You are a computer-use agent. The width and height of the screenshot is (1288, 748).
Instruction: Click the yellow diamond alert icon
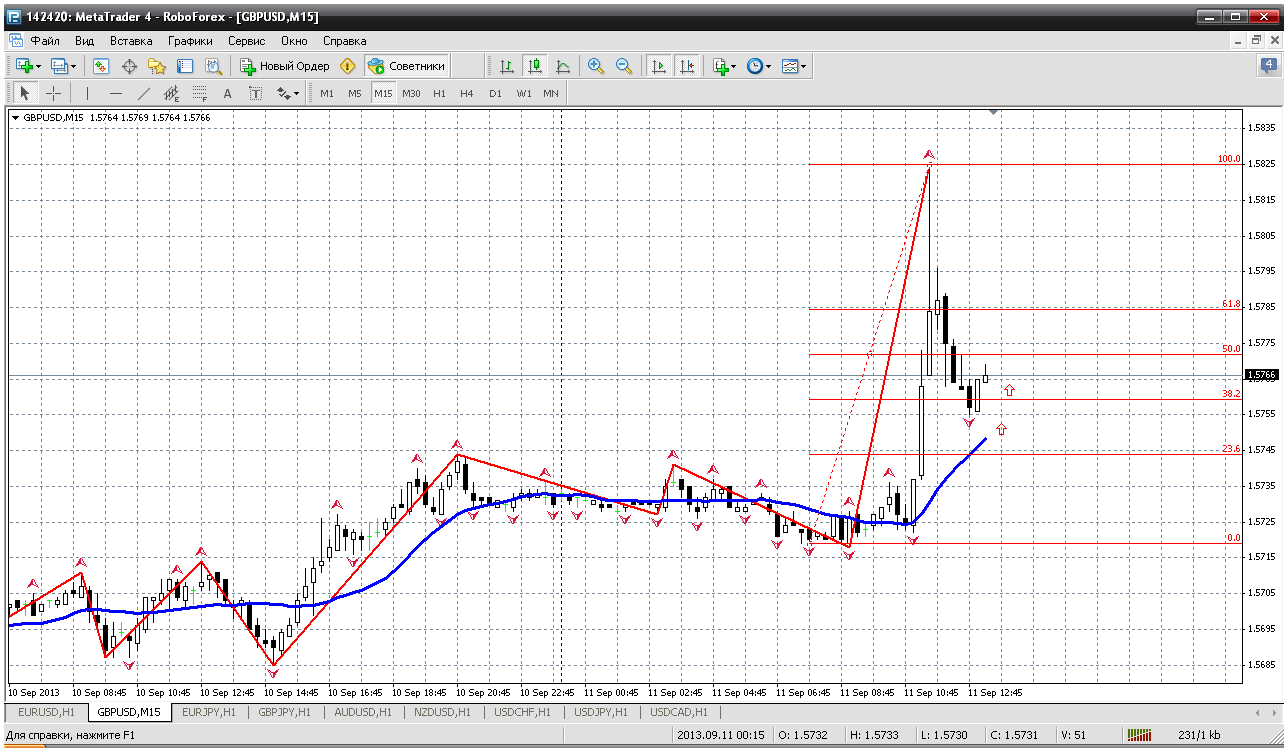coord(348,66)
